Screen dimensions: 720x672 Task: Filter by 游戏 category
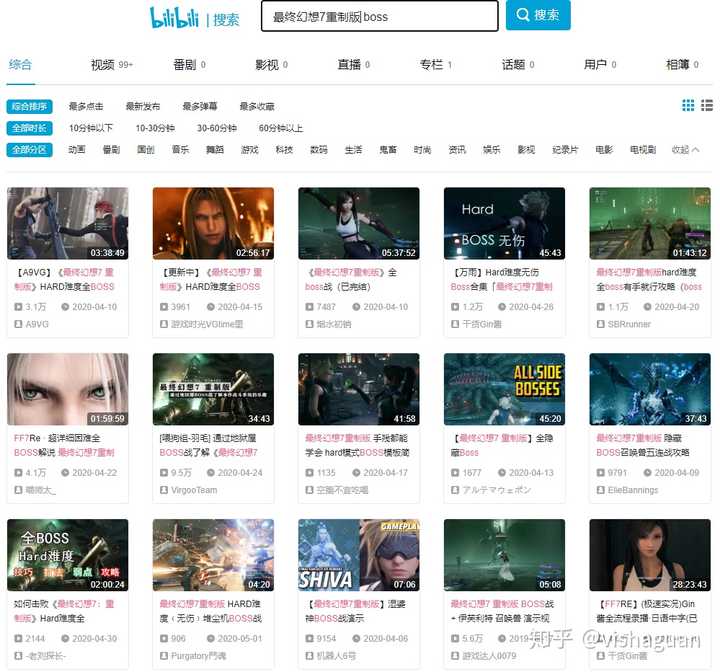(250, 150)
